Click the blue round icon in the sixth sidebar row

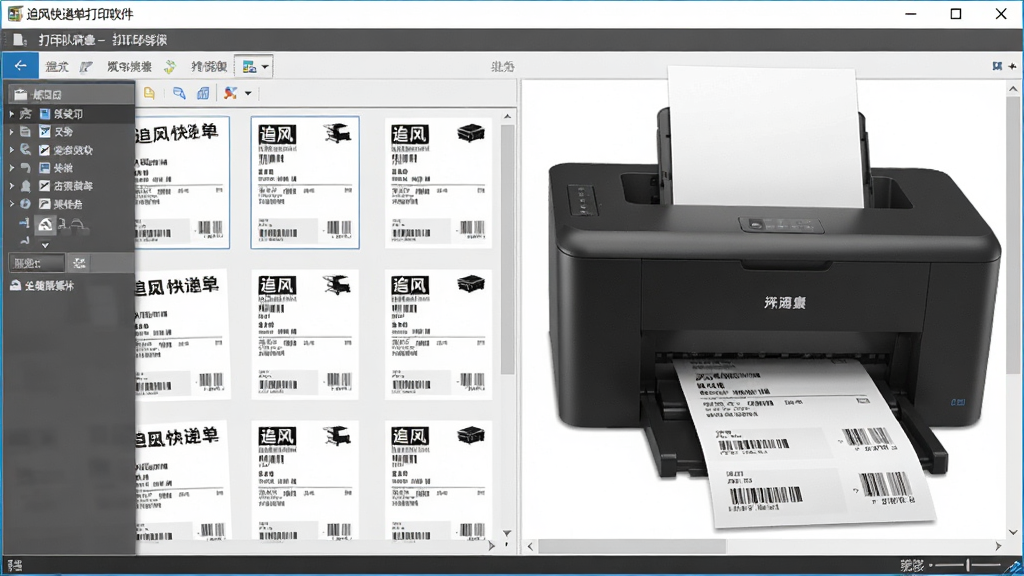25,204
